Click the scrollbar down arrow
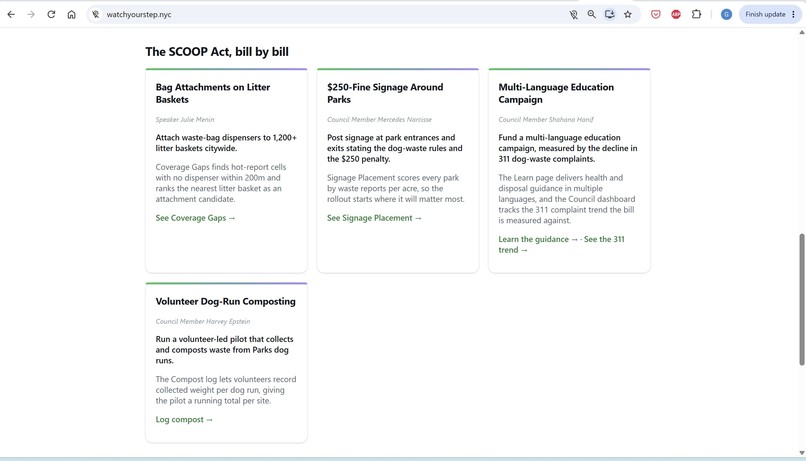This screenshot has width=806, height=461. 801,453
